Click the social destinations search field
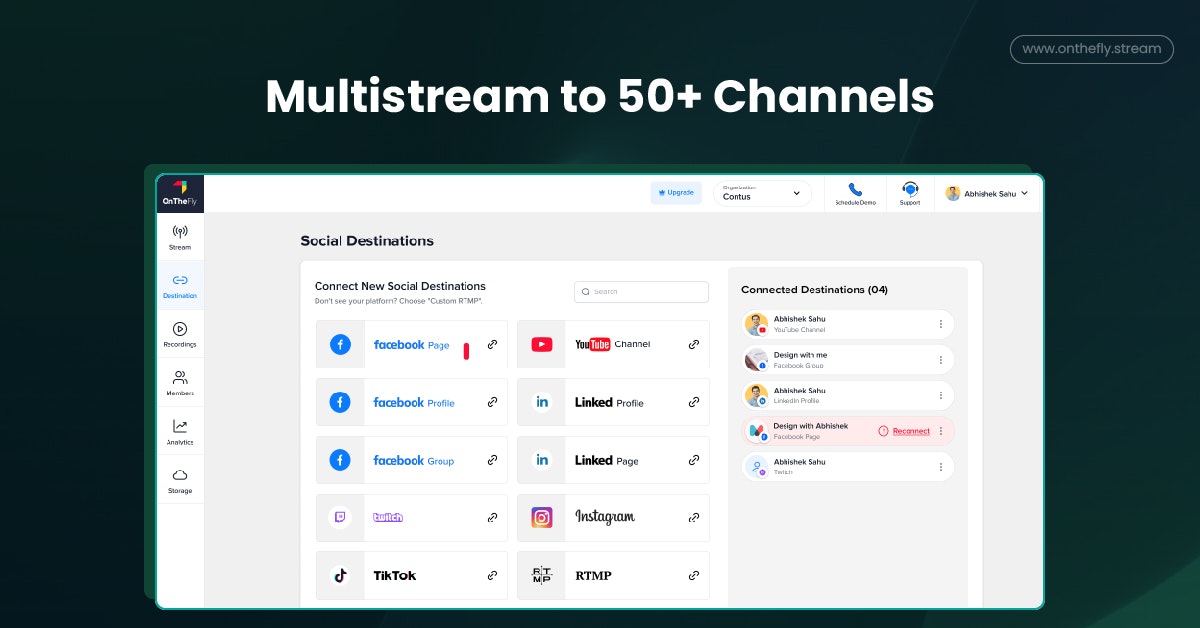 [x=641, y=292]
